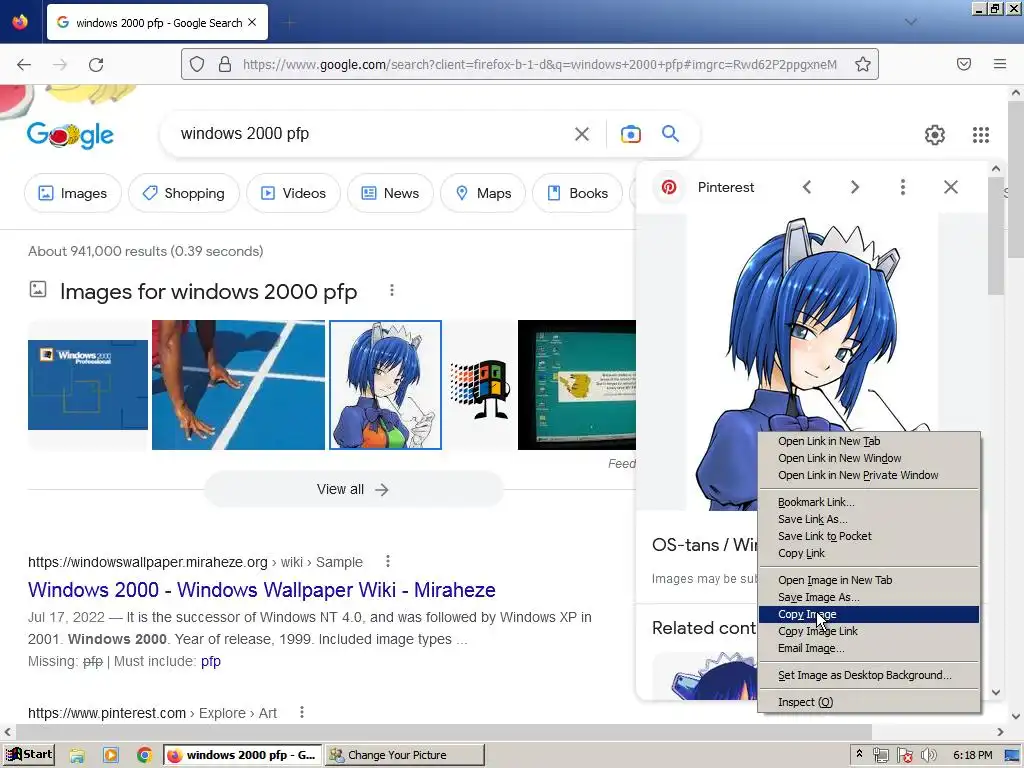Select Save Link As from context menu

point(869,519)
